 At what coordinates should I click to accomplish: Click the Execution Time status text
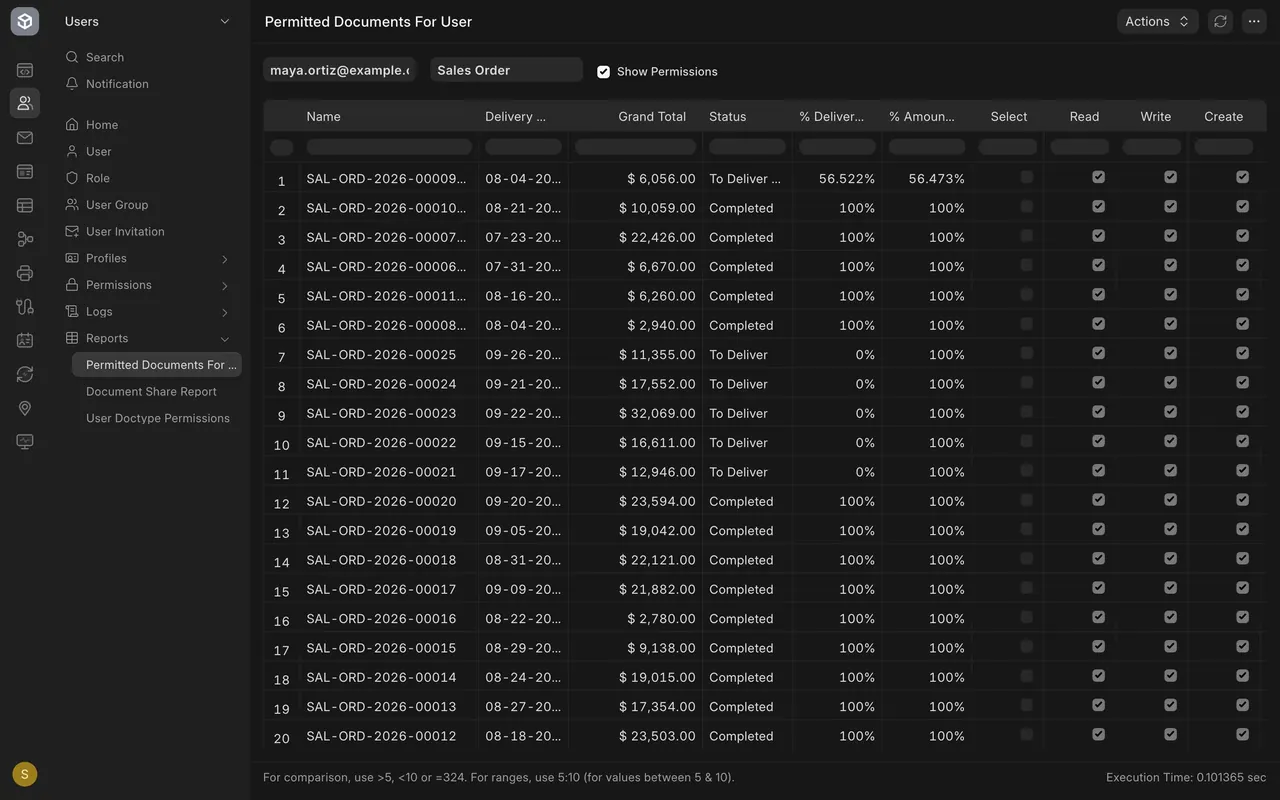tap(1186, 777)
